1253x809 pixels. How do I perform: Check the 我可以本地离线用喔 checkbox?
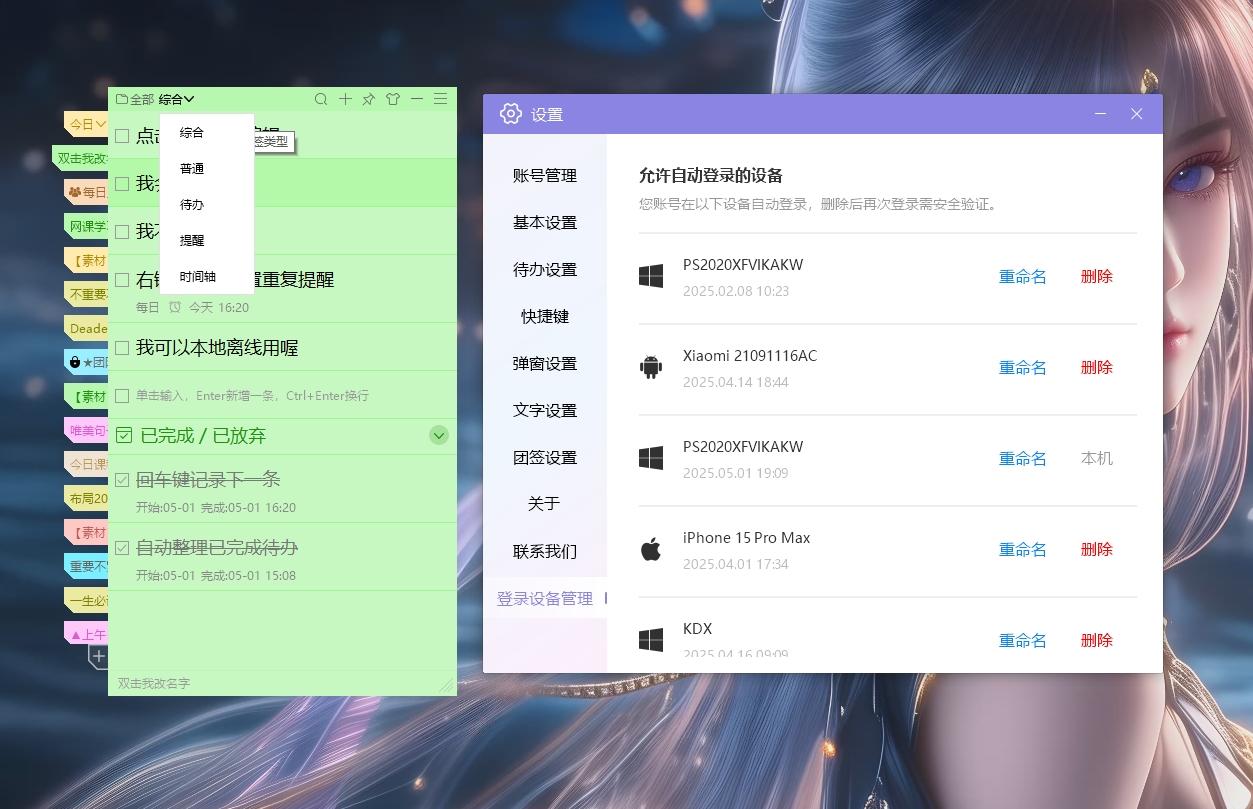pyautogui.click(x=122, y=347)
